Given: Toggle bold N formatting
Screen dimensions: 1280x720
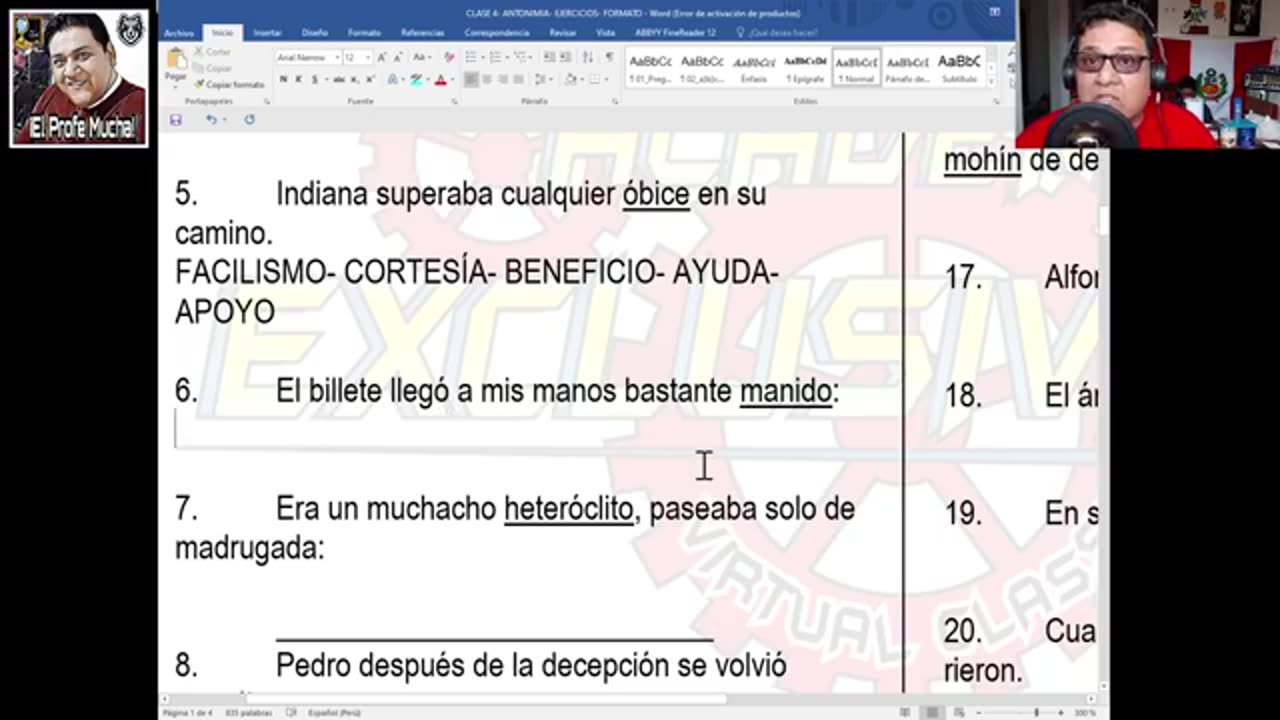Looking at the screenshot, I should [x=284, y=79].
